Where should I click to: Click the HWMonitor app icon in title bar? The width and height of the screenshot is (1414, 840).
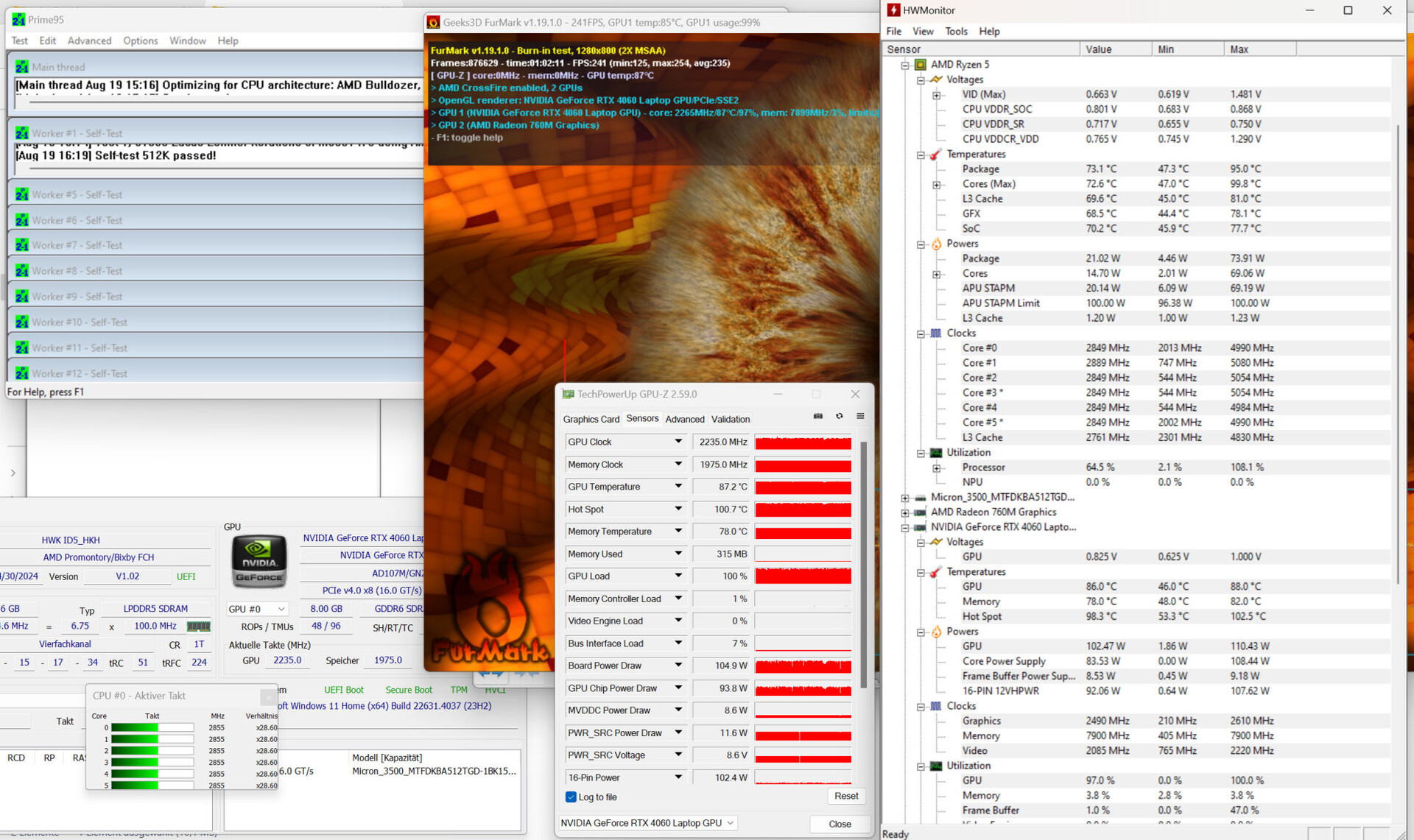pyautogui.click(x=893, y=10)
